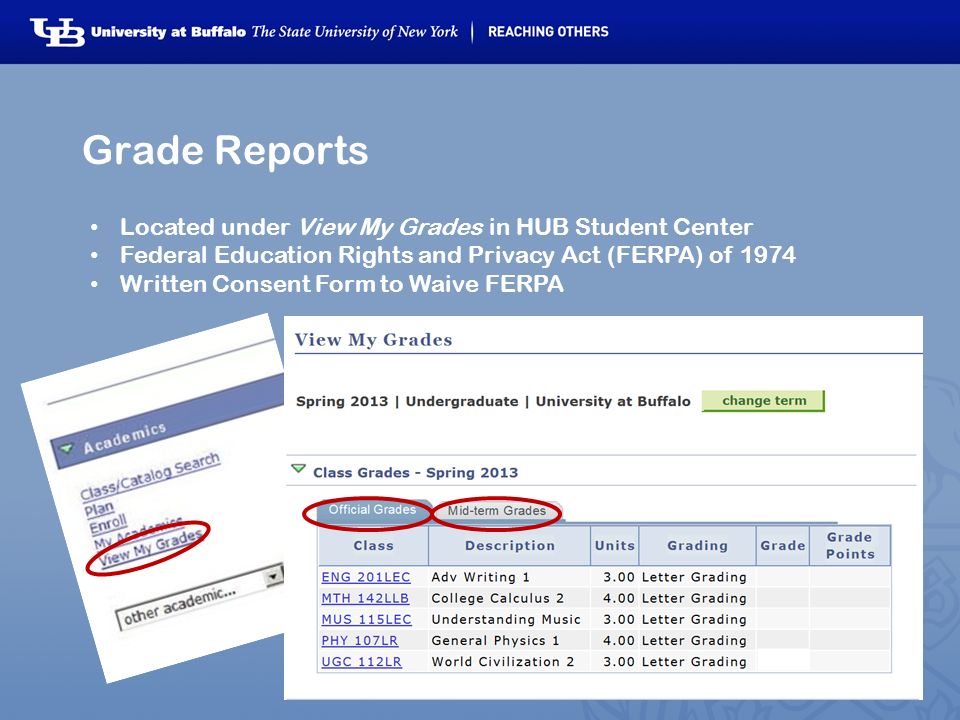Switch to Official Grades tab
Image resolution: width=960 pixels, height=720 pixels.
pyautogui.click(x=372, y=510)
